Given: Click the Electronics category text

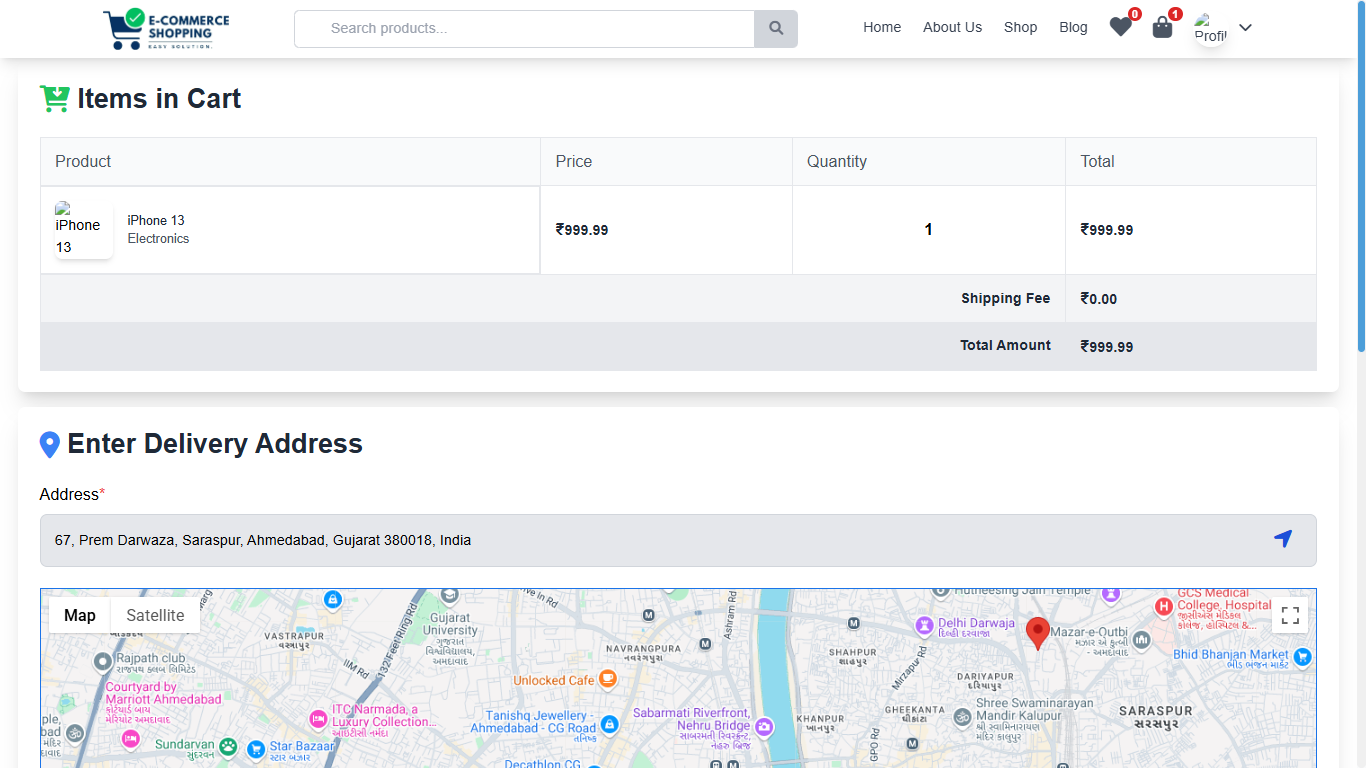Looking at the screenshot, I should (x=158, y=238).
